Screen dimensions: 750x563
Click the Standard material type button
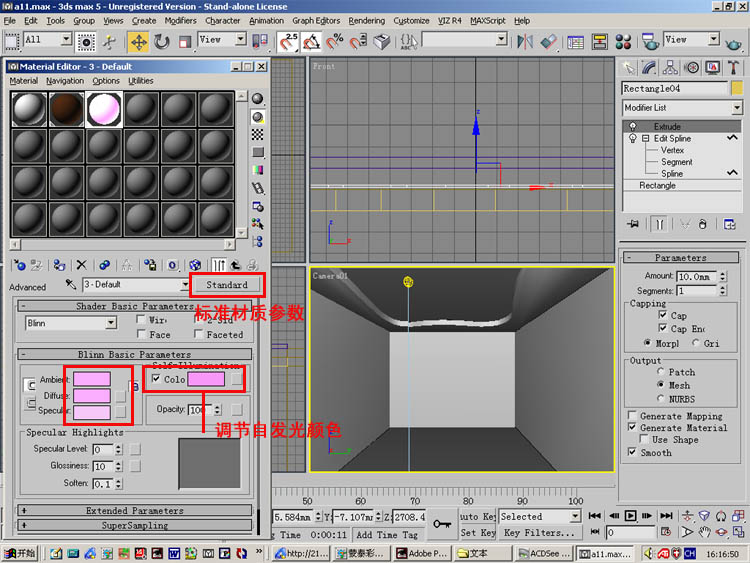227,285
